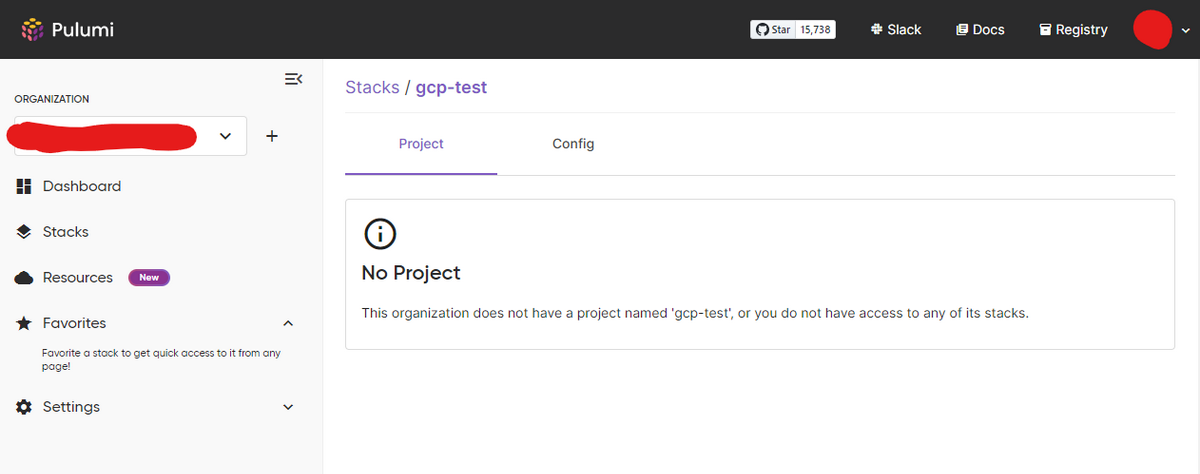Switch to the Config tab
This screenshot has width=1200, height=474.
573,144
